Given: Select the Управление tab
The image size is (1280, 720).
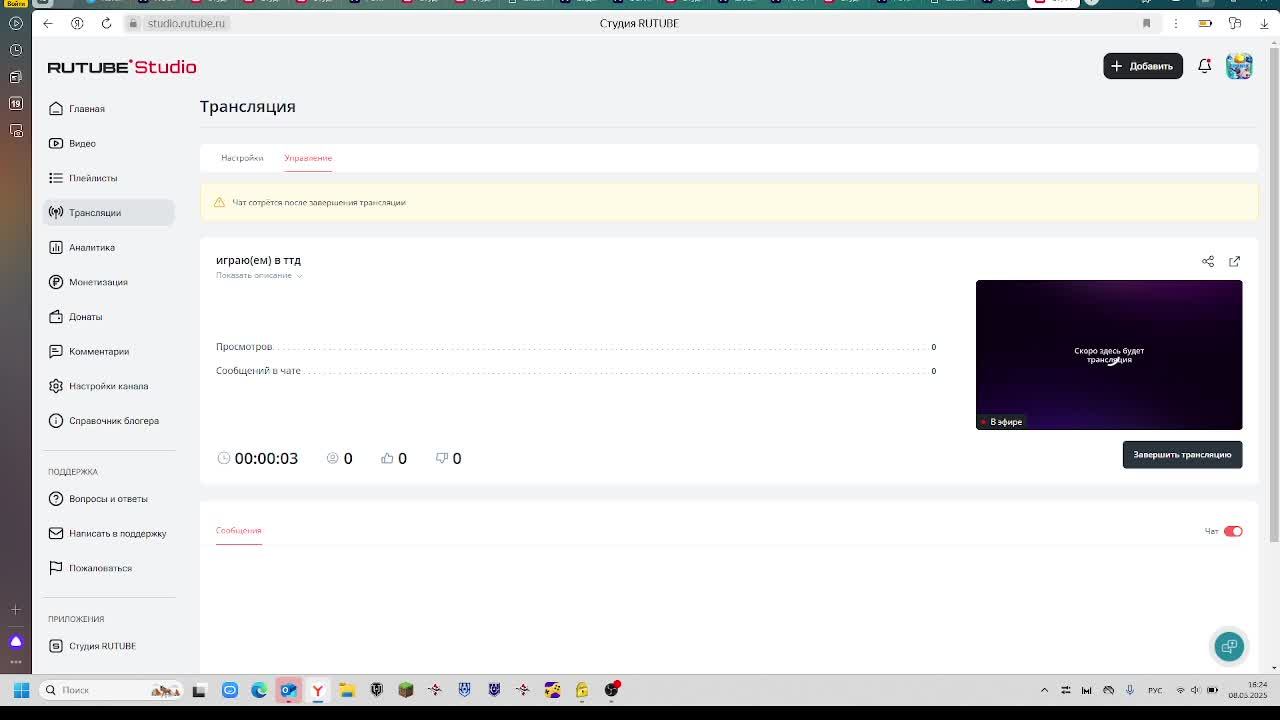Looking at the screenshot, I should [x=308, y=158].
